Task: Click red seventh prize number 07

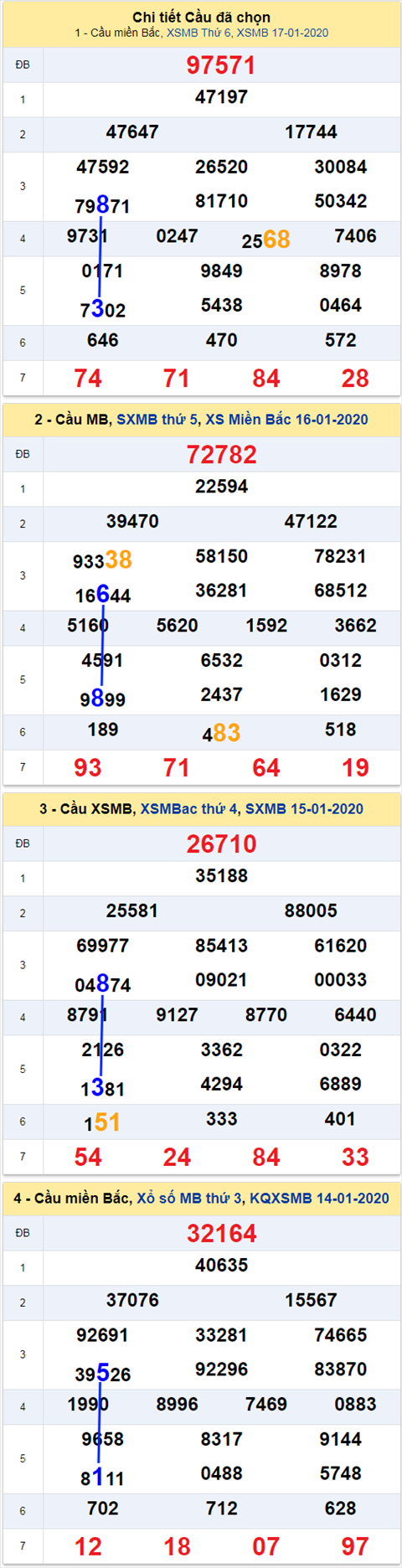Action: tap(266, 1546)
